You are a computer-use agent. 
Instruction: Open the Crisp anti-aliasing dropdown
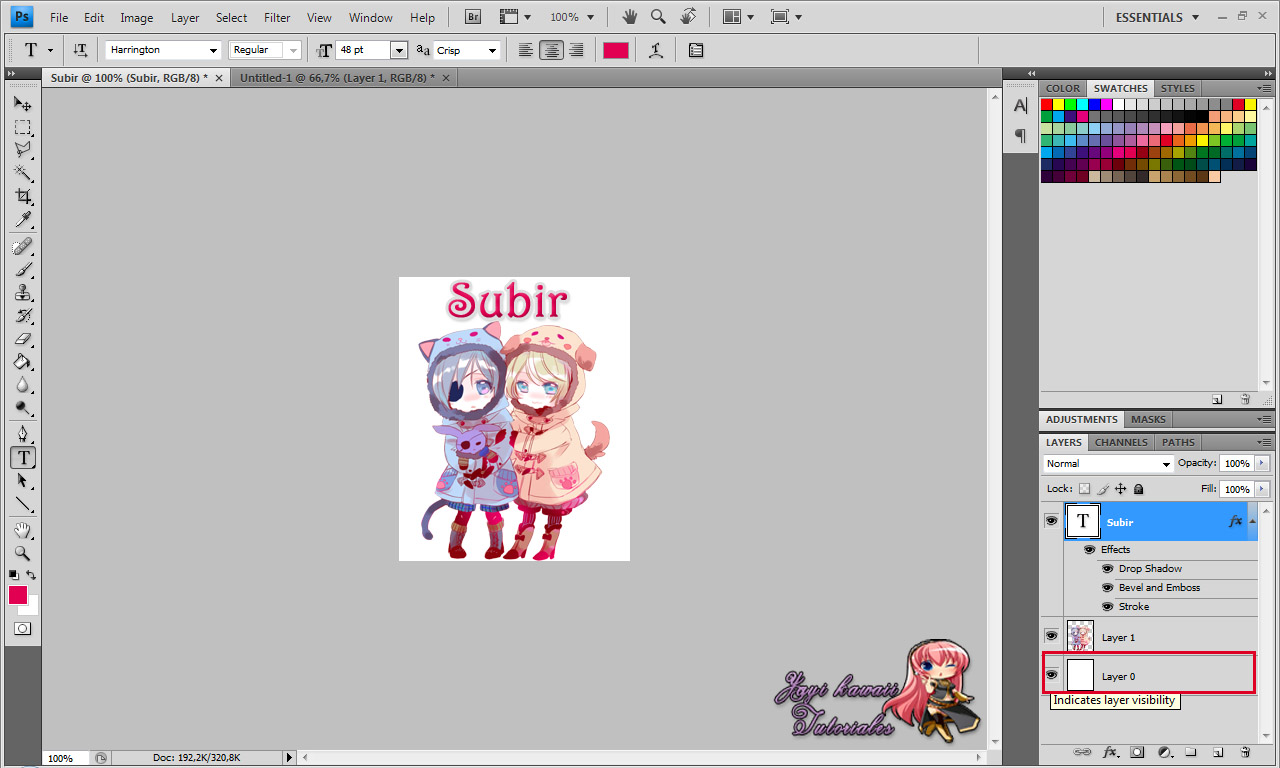tap(493, 50)
